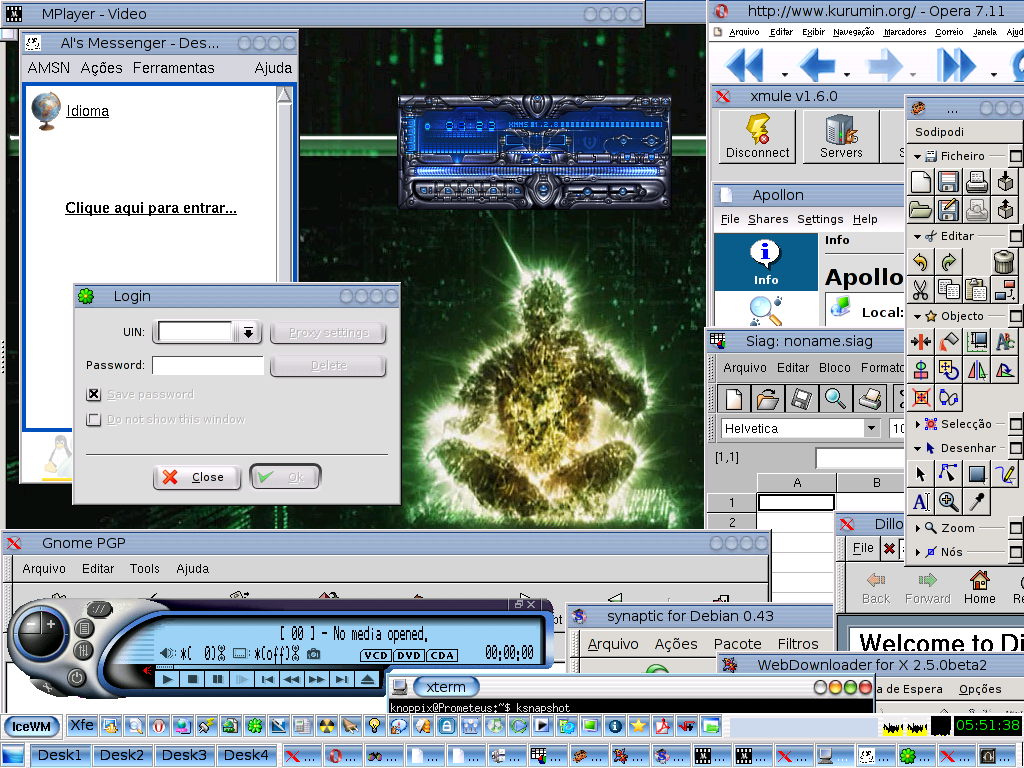Image resolution: width=1024 pixels, height=768 pixels.
Task: Select the arrow selector tool in Sodipodi's Desenhar section
Action: (921, 474)
